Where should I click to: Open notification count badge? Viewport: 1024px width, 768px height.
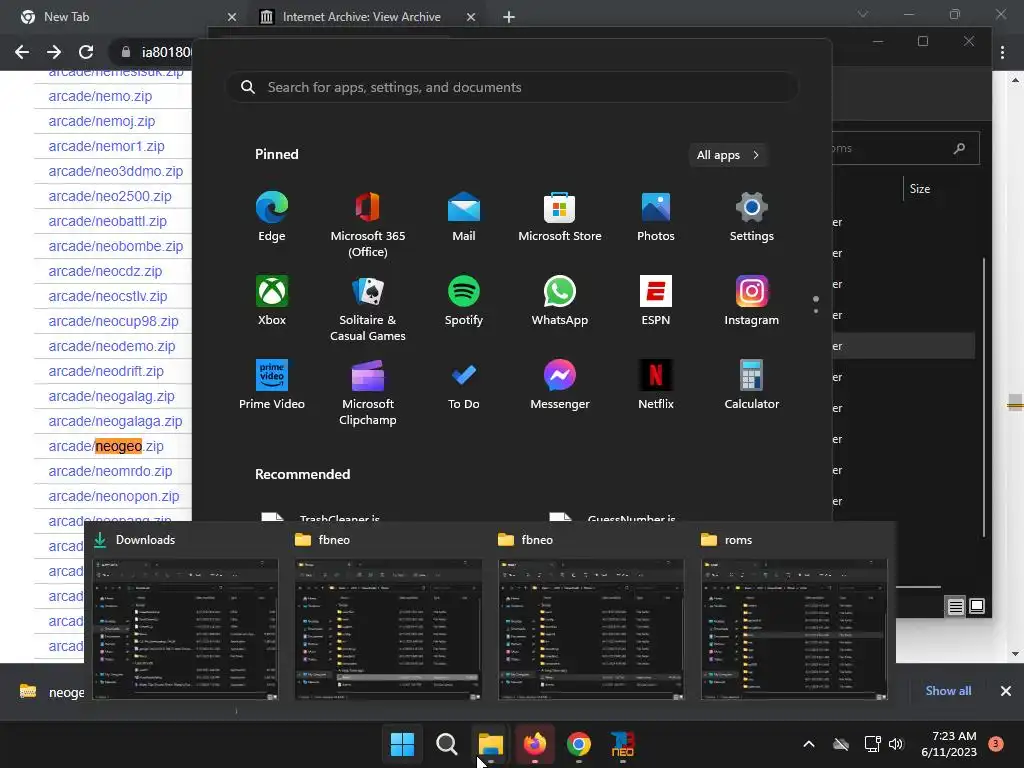click(x=995, y=744)
